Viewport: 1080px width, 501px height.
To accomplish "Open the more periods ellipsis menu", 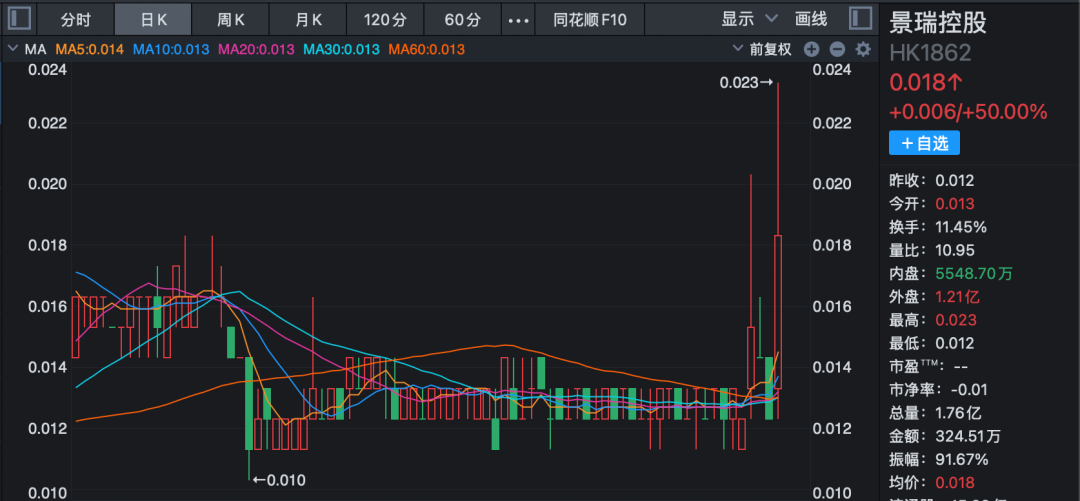I will (x=518, y=19).
